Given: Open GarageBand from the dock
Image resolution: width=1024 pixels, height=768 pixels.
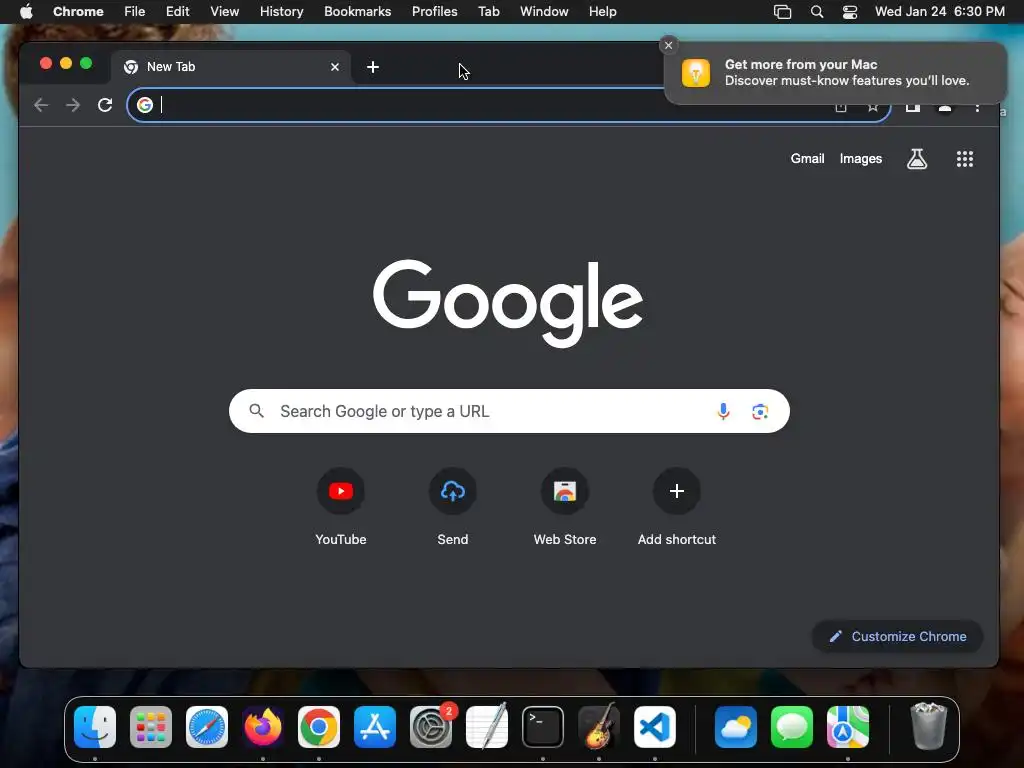Looking at the screenshot, I should 599,727.
